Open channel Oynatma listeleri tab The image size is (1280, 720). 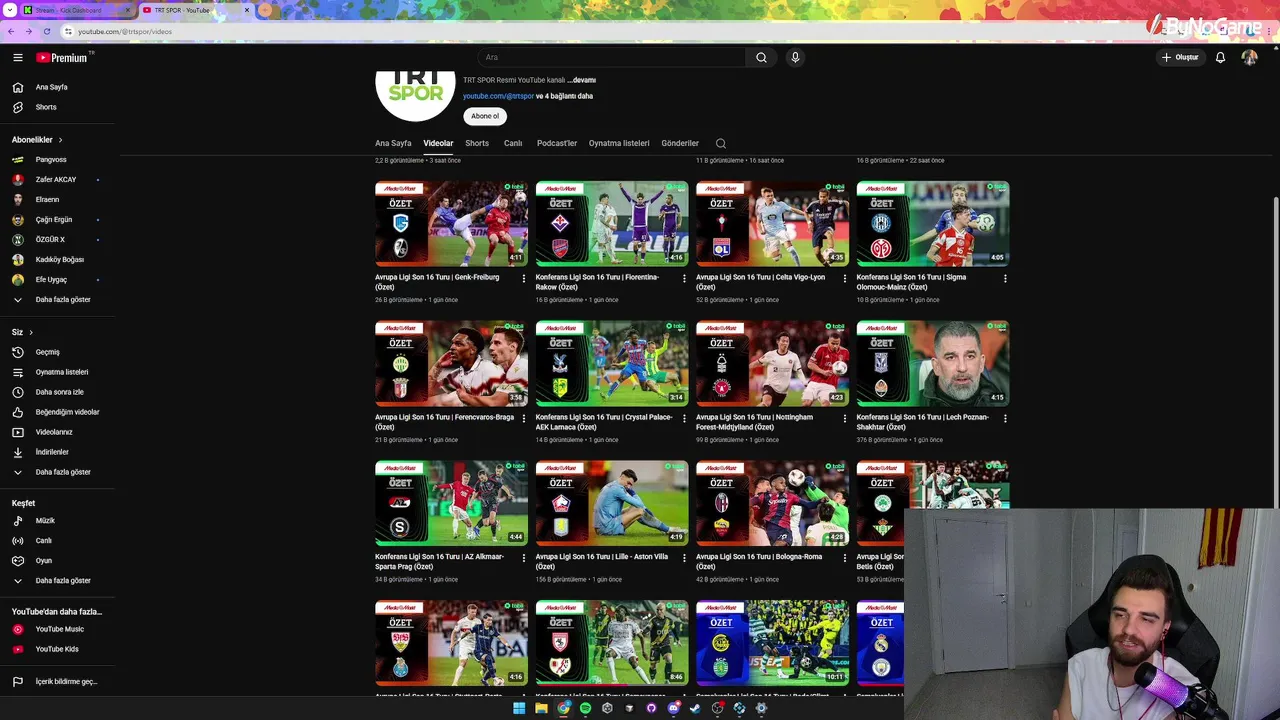[x=619, y=143]
